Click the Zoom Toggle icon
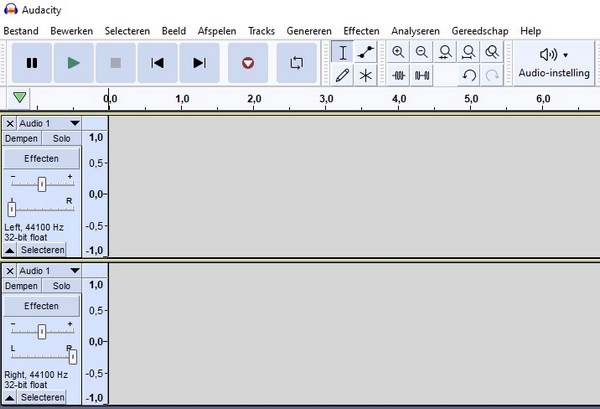600x409 pixels. pyautogui.click(x=492, y=52)
